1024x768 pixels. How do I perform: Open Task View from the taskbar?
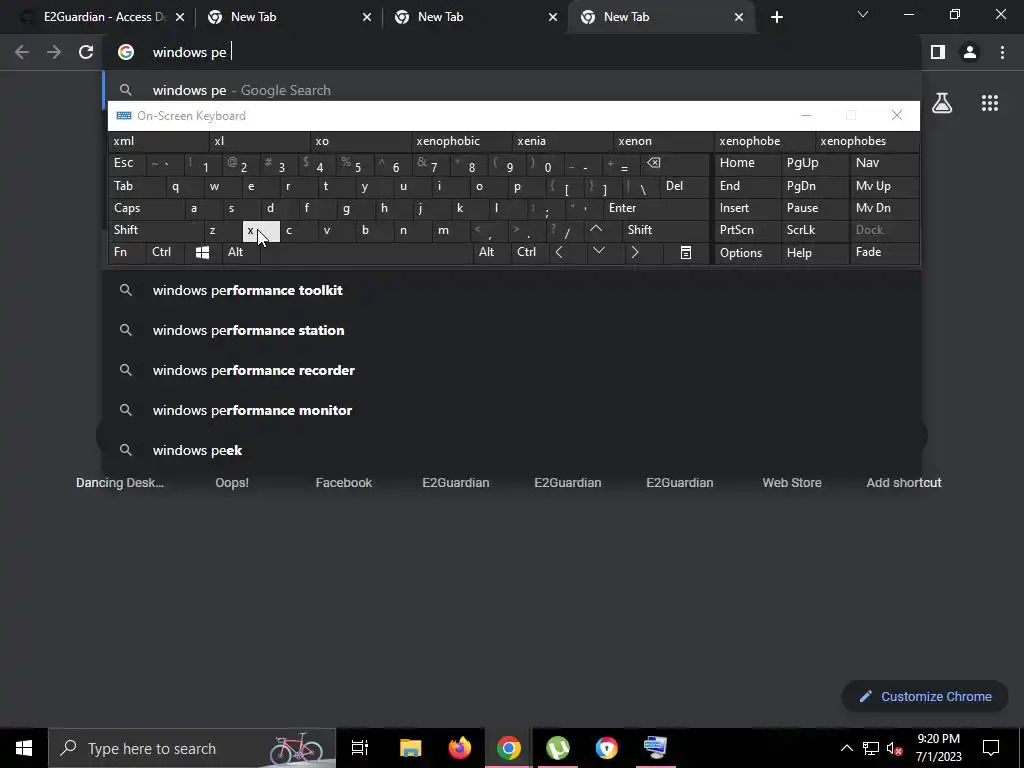pos(360,748)
